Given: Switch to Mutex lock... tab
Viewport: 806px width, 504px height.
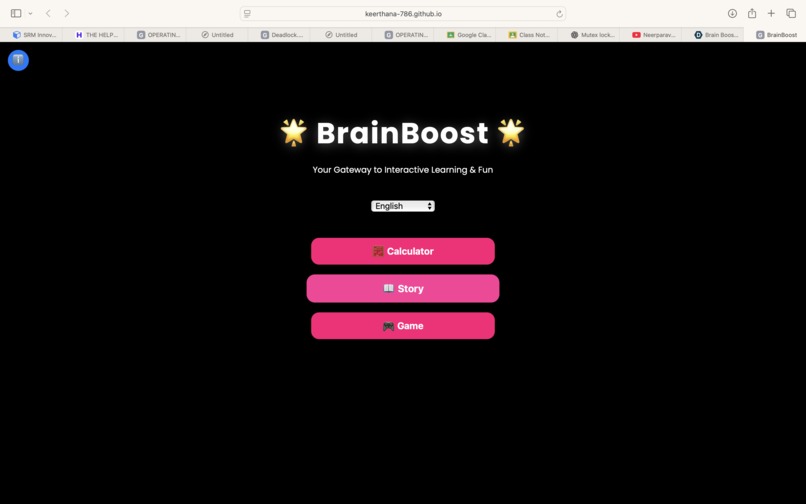Looking at the screenshot, I should pyautogui.click(x=589, y=34).
